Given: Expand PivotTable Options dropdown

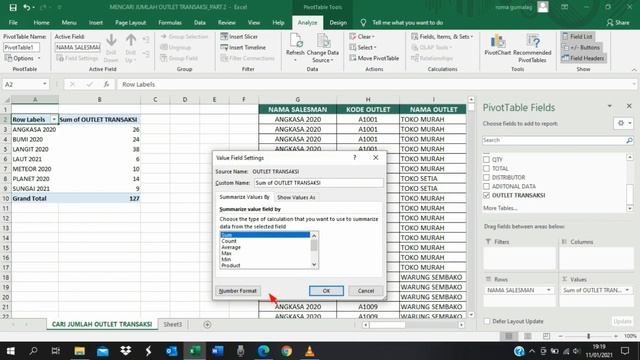Looking at the screenshot, I should (22, 58).
